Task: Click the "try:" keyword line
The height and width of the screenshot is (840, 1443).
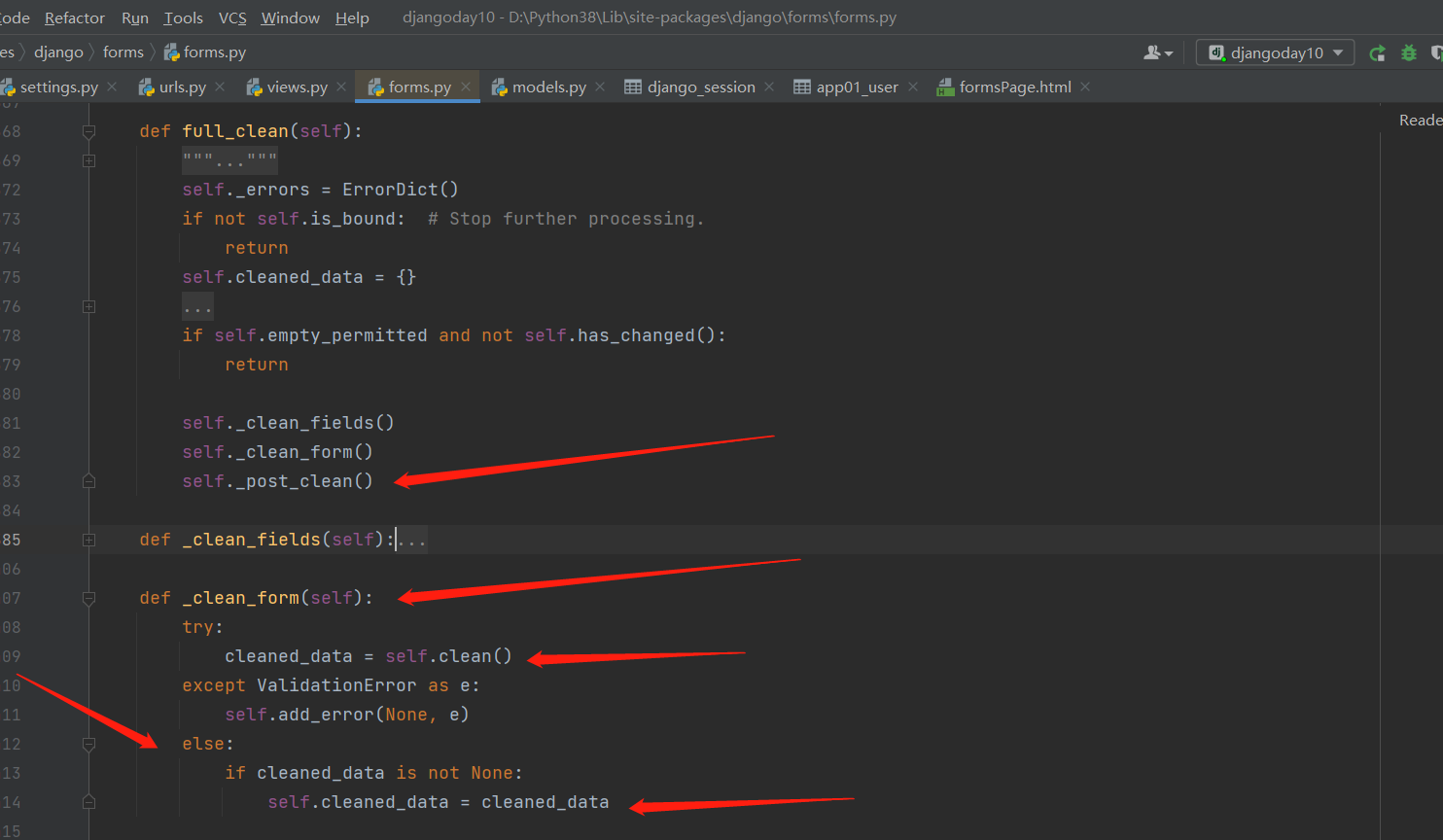Action: 202,627
